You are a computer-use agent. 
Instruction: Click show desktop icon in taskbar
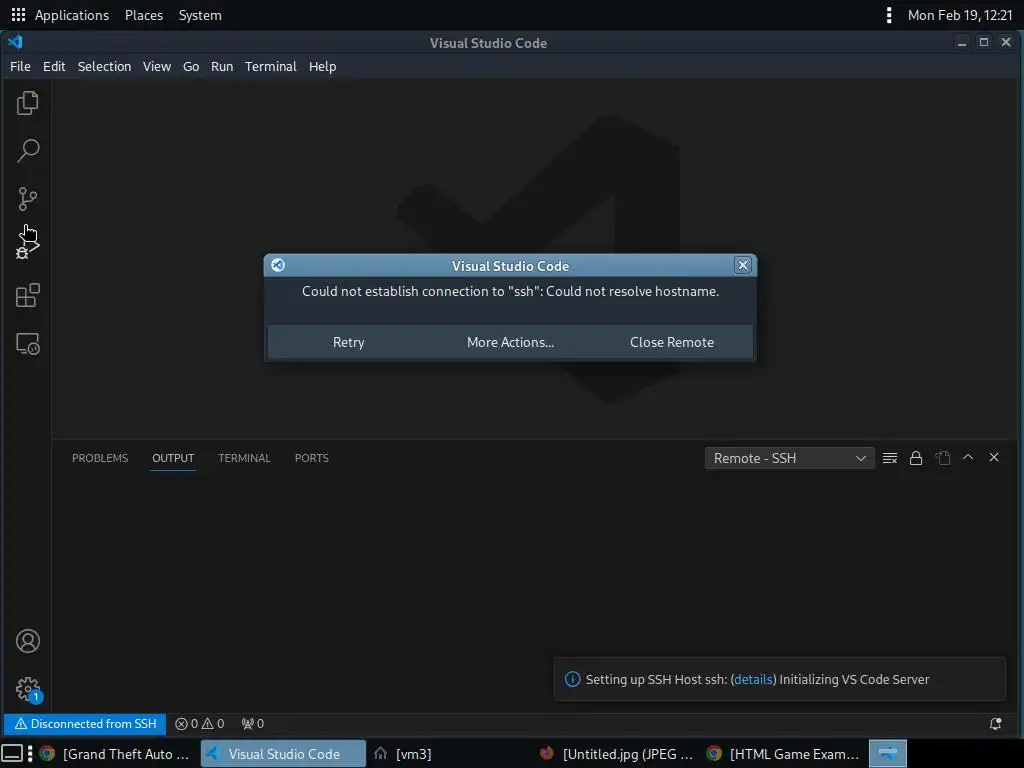[12, 754]
